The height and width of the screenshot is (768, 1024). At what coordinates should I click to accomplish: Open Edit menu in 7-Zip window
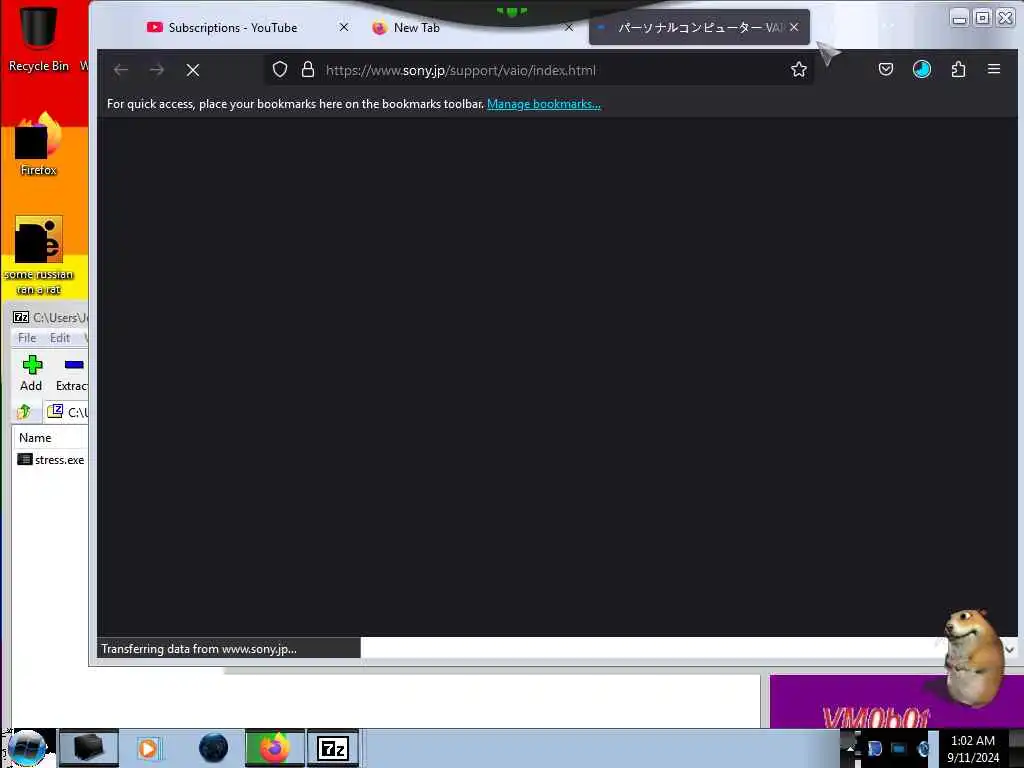tap(59, 338)
